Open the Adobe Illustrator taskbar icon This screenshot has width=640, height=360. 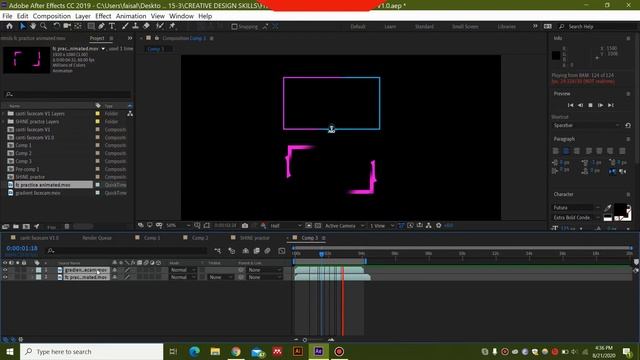[x=298, y=351]
